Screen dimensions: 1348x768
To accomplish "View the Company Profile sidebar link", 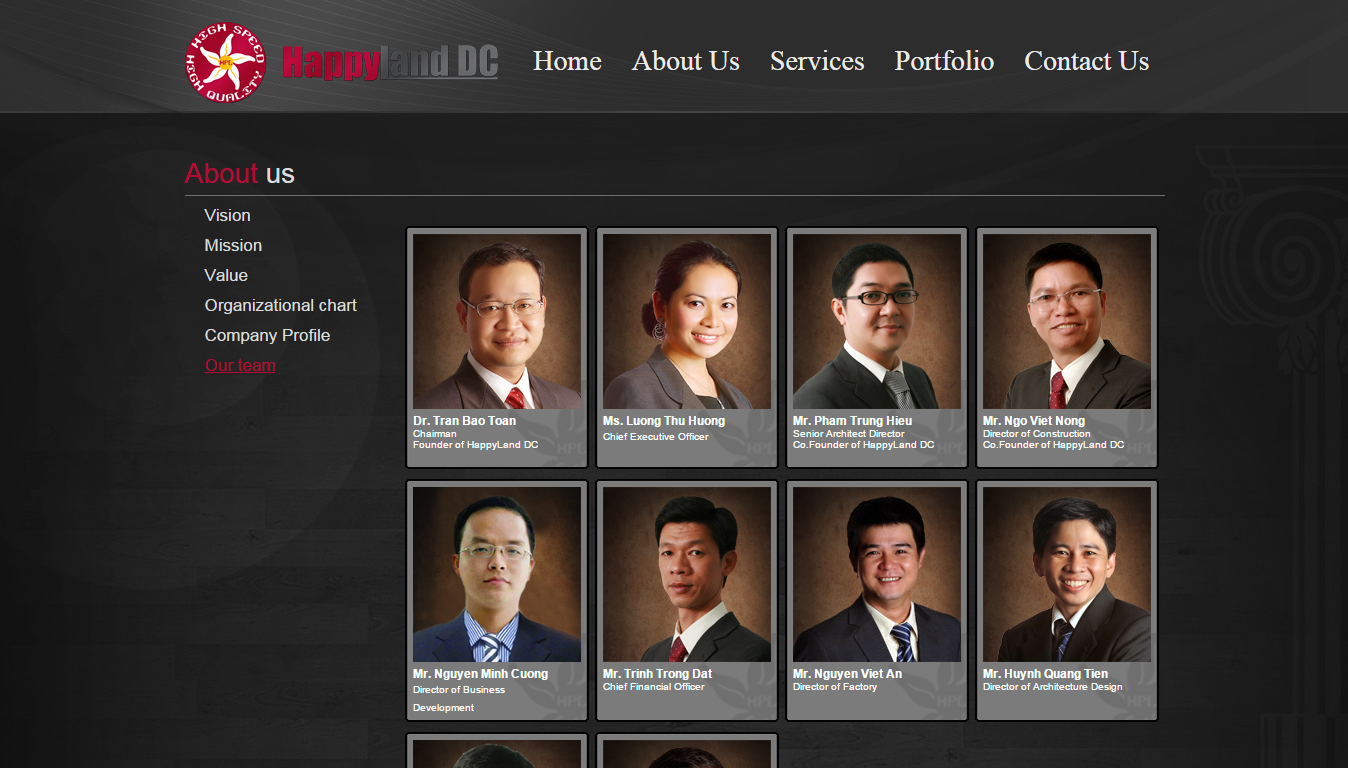I will (267, 335).
